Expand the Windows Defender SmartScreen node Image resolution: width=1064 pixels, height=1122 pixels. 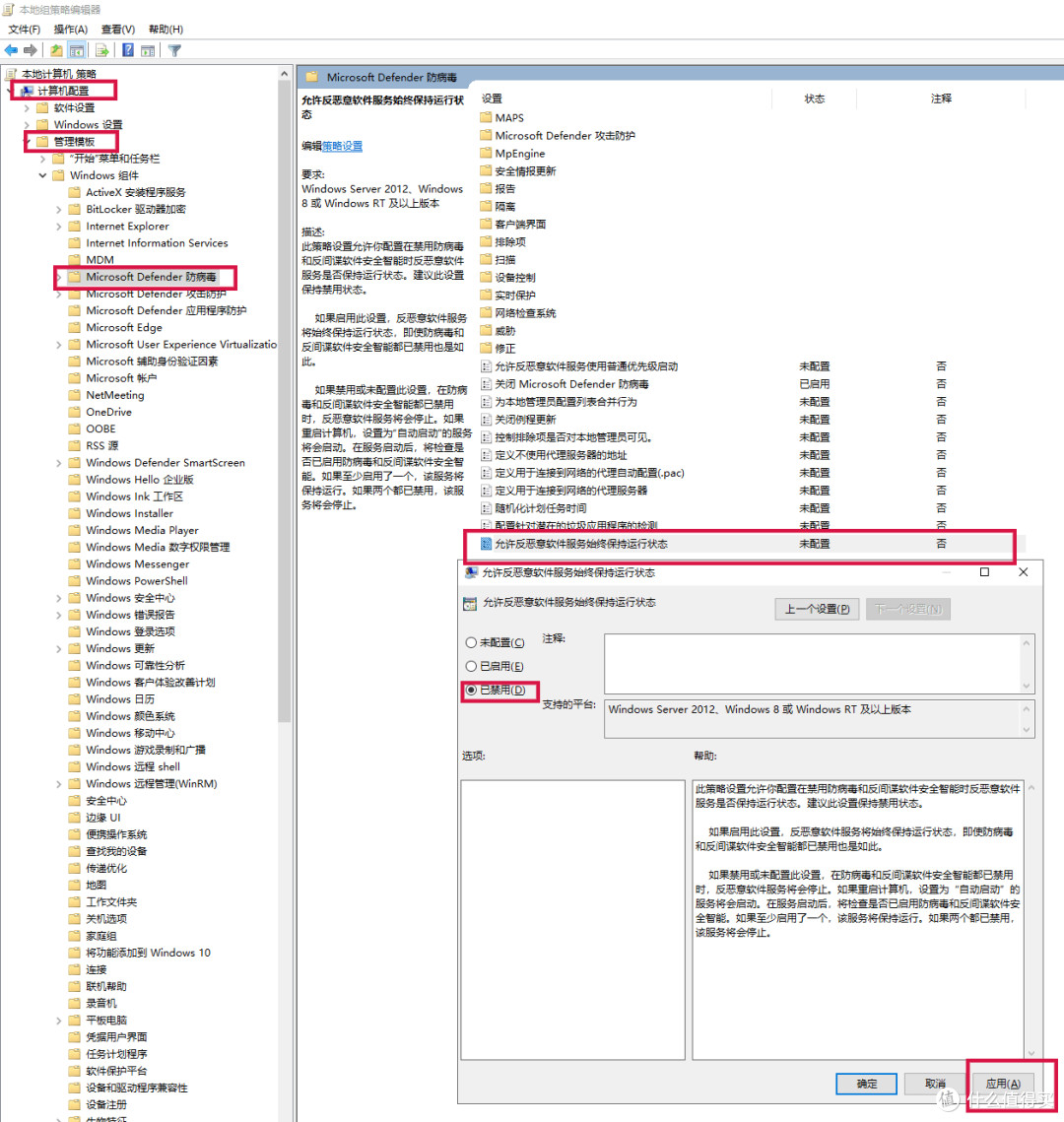coord(59,463)
